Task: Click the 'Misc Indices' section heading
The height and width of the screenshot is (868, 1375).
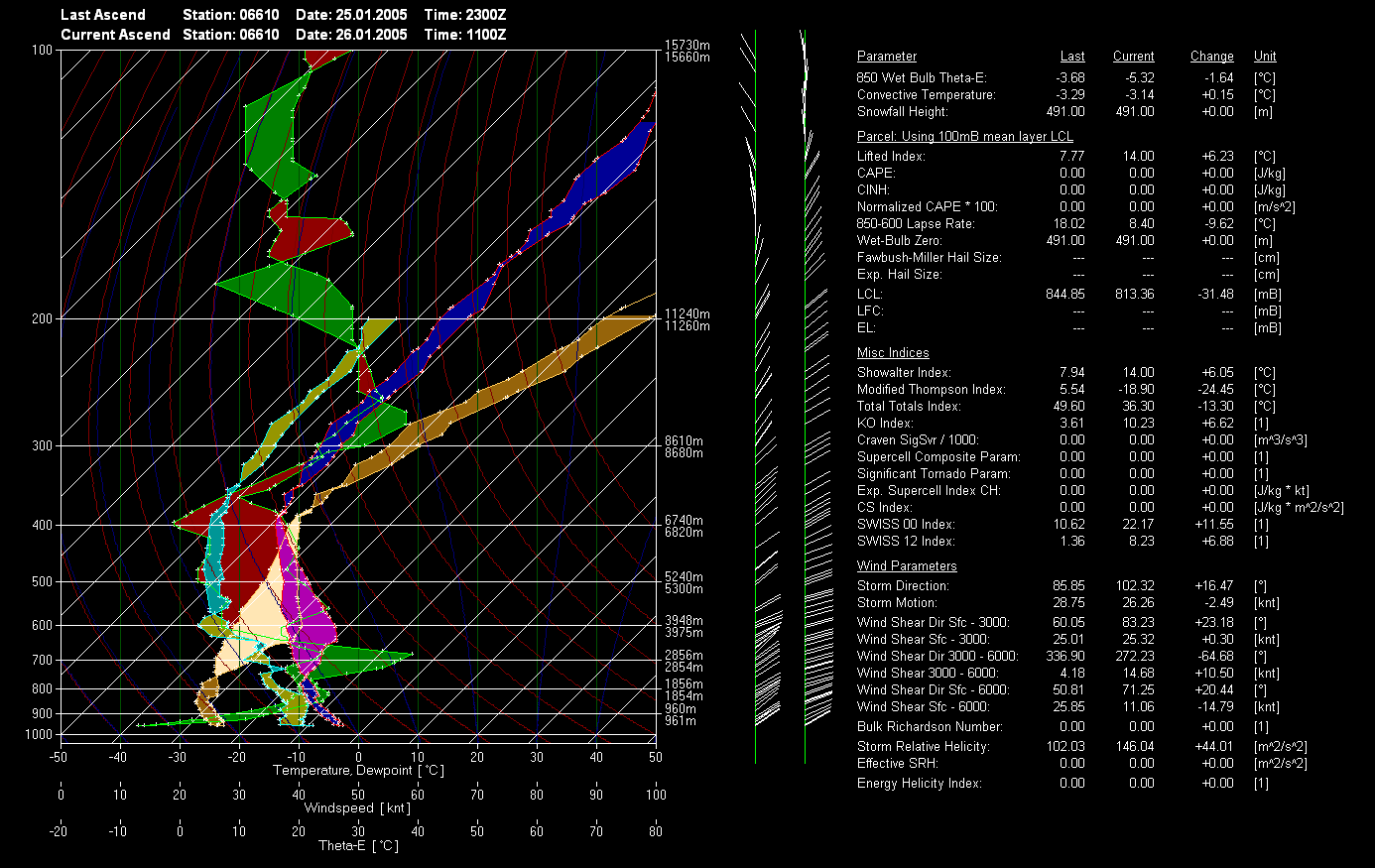Action: 893,352
